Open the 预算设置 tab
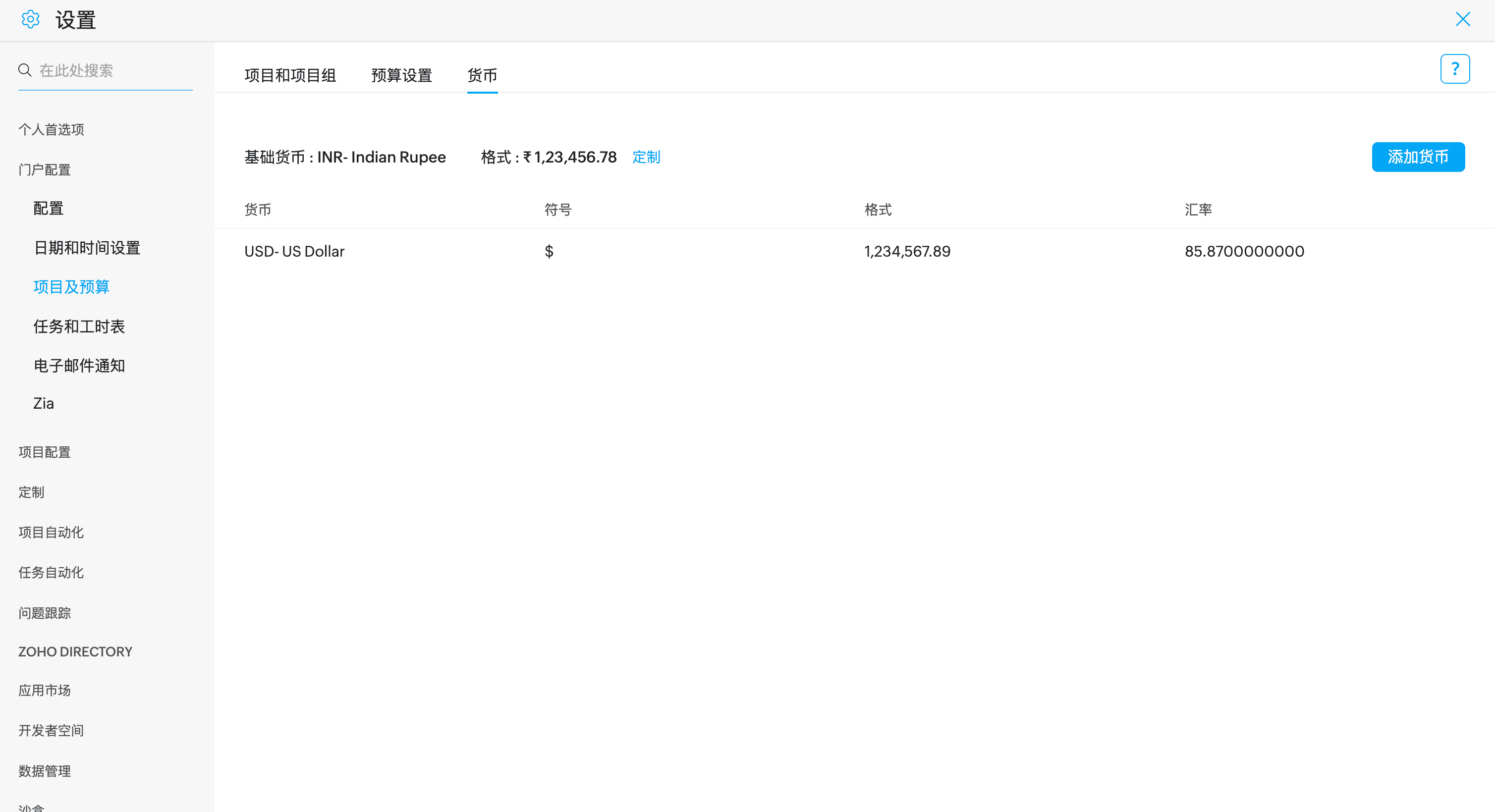This screenshot has height=812, width=1495. [401, 75]
